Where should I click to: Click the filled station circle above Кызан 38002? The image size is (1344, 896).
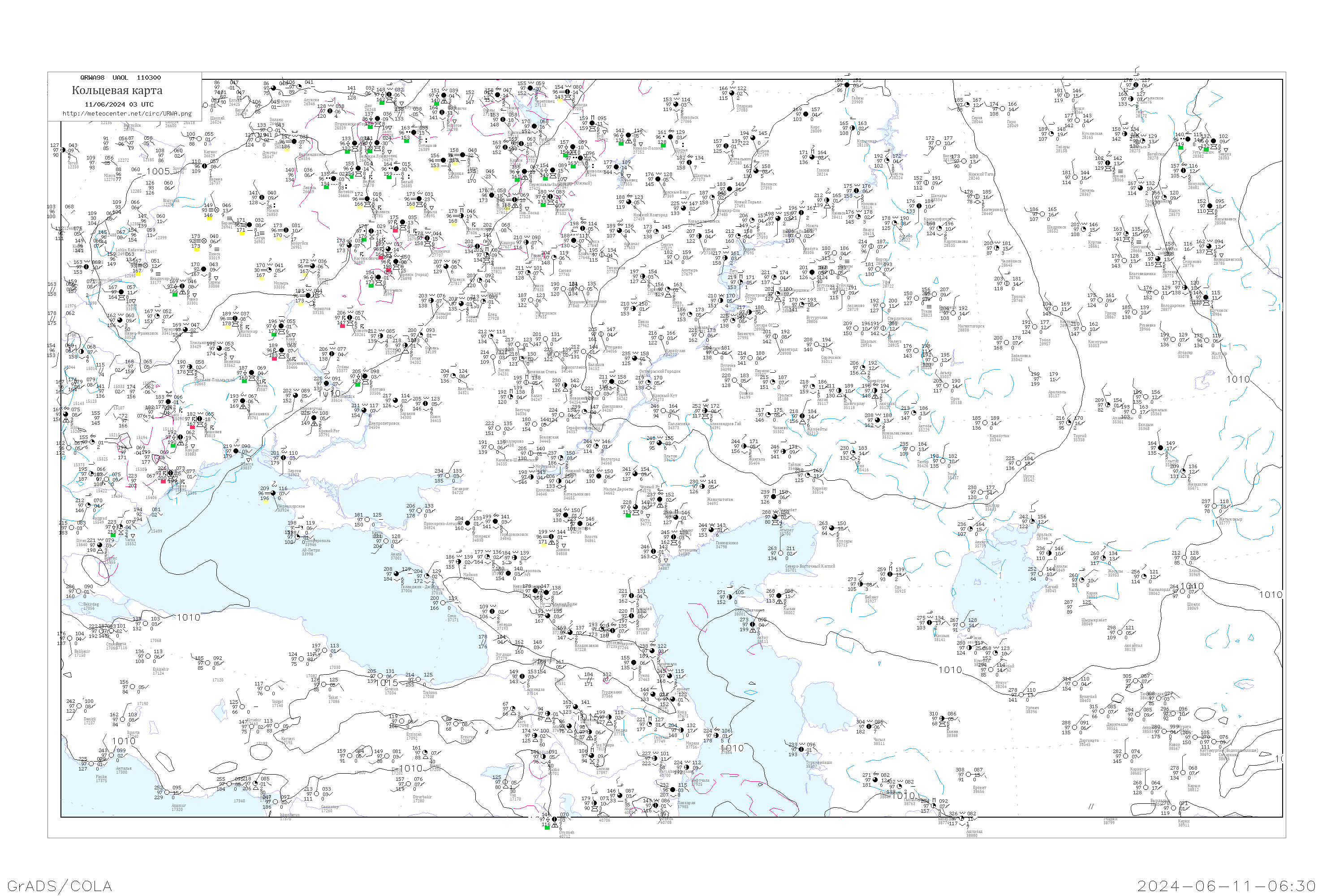pyautogui.click(x=780, y=596)
